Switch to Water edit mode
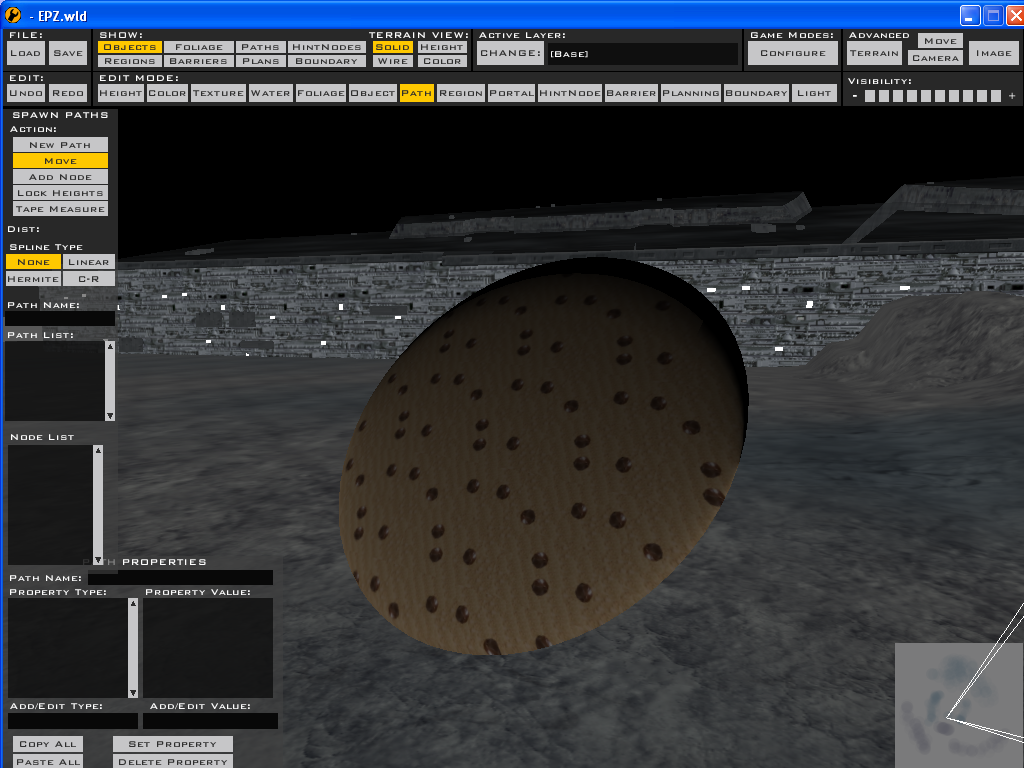Viewport: 1024px width, 768px height. point(270,93)
